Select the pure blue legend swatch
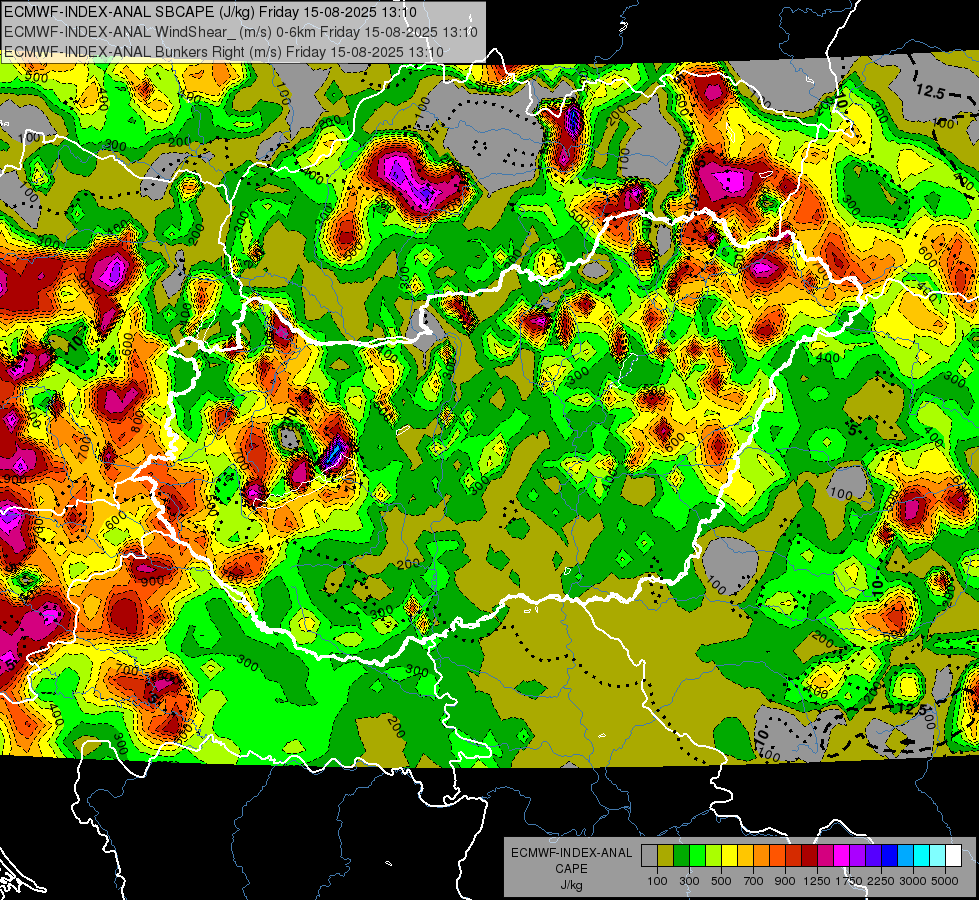979x900 pixels. (x=890, y=856)
